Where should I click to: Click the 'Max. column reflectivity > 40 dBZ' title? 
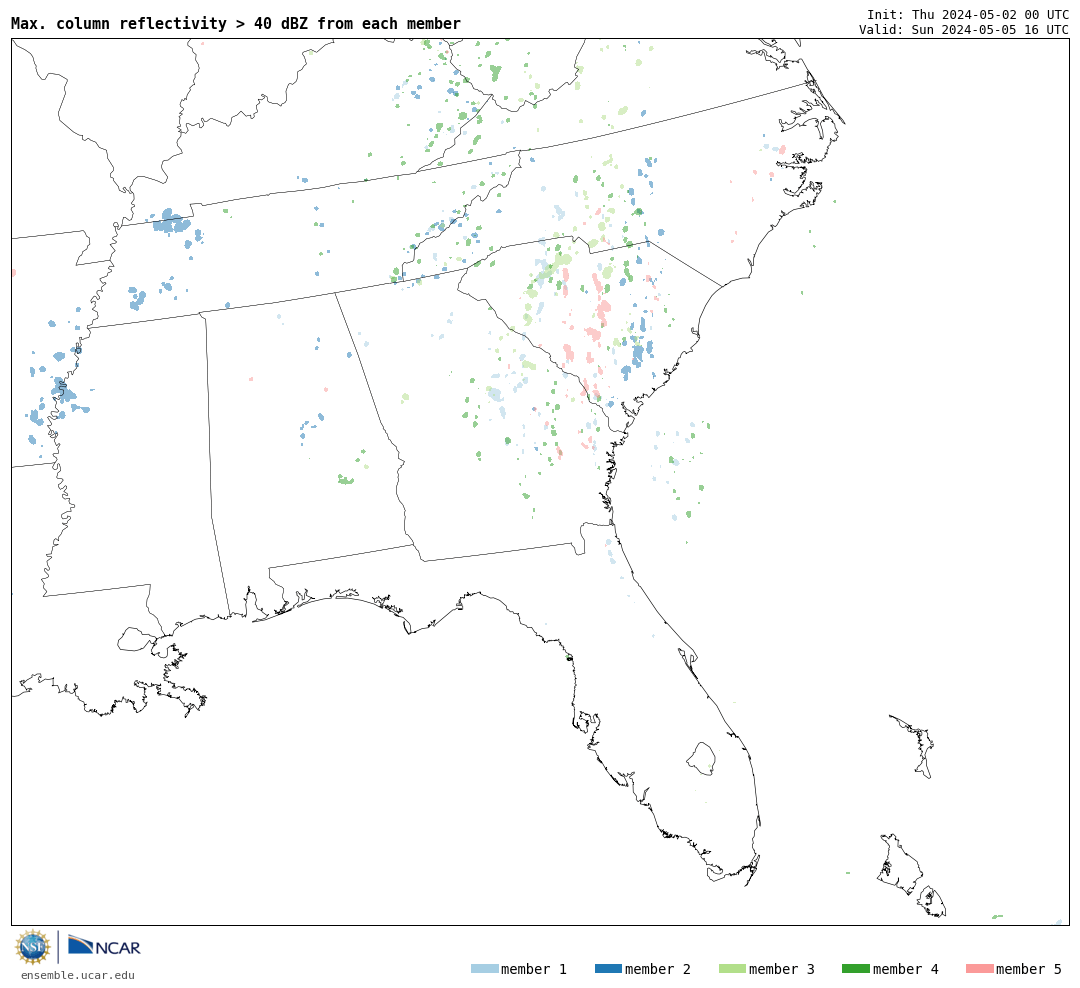click(x=236, y=23)
